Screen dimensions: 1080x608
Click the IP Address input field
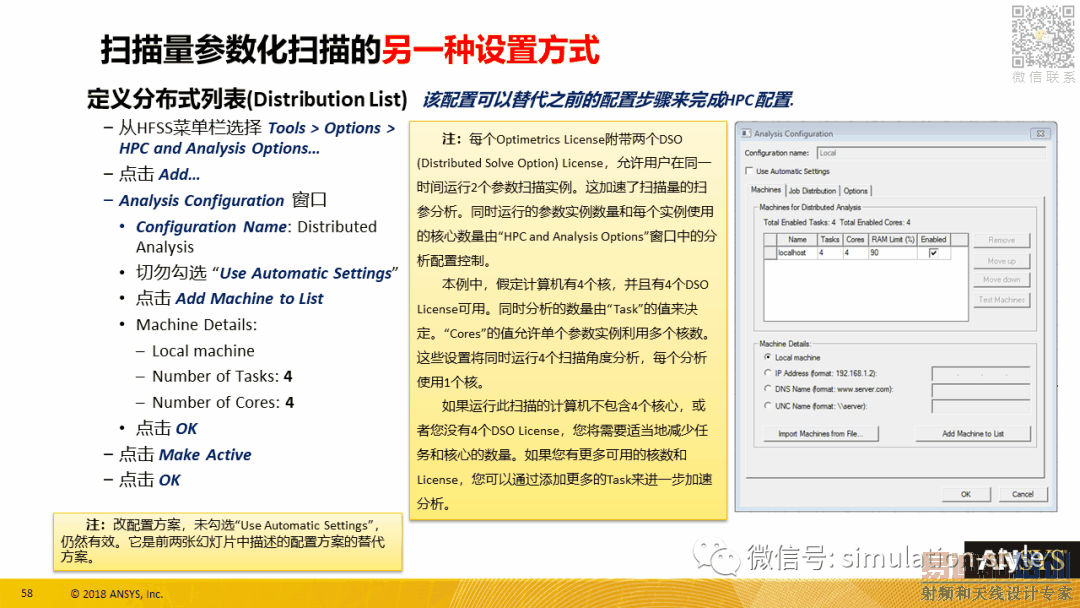tap(981, 374)
